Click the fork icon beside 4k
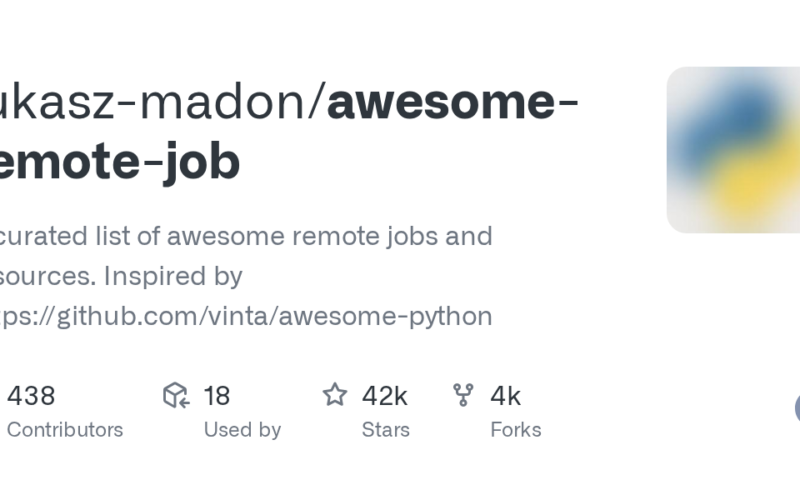Viewport: 800px width, 500px height. tap(463, 395)
